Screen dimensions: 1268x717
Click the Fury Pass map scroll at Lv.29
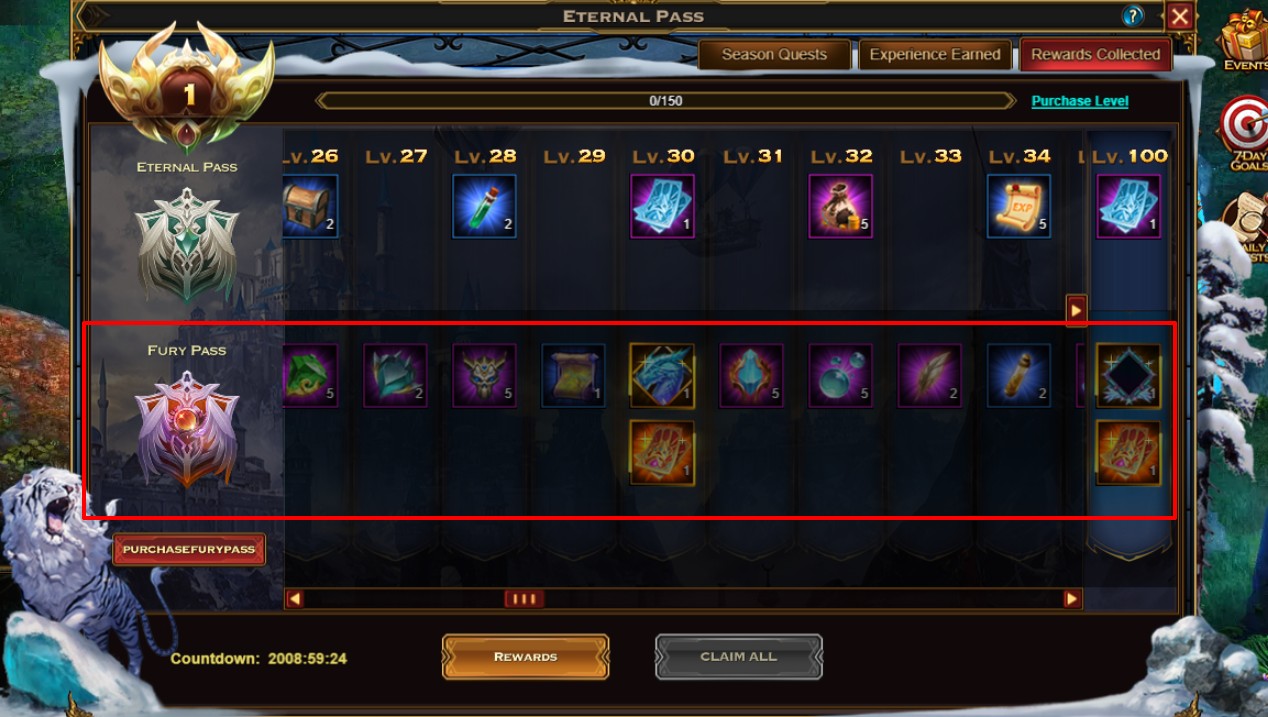pyautogui.click(x=573, y=376)
